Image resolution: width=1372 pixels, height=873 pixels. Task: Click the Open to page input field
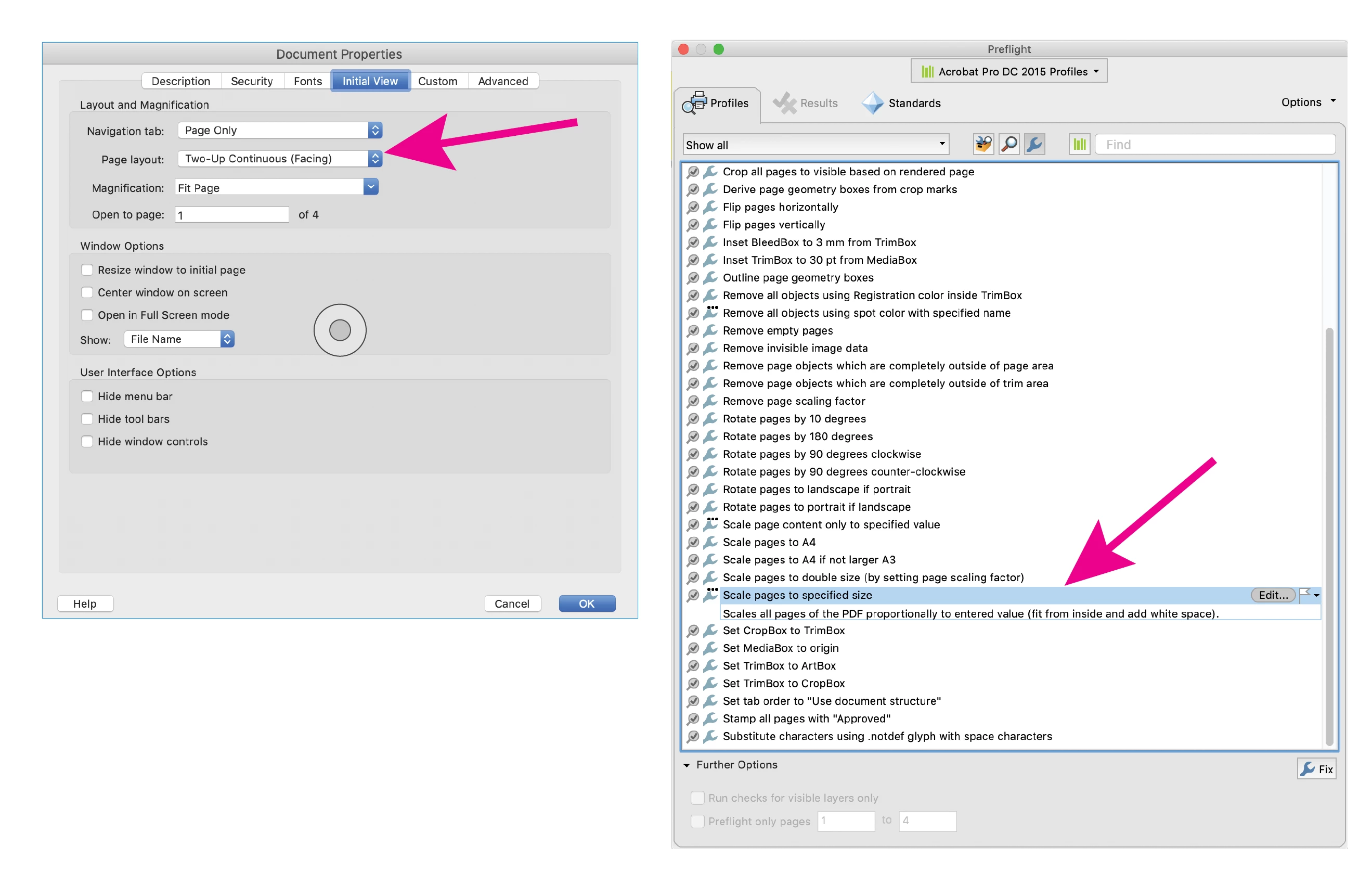pos(231,215)
